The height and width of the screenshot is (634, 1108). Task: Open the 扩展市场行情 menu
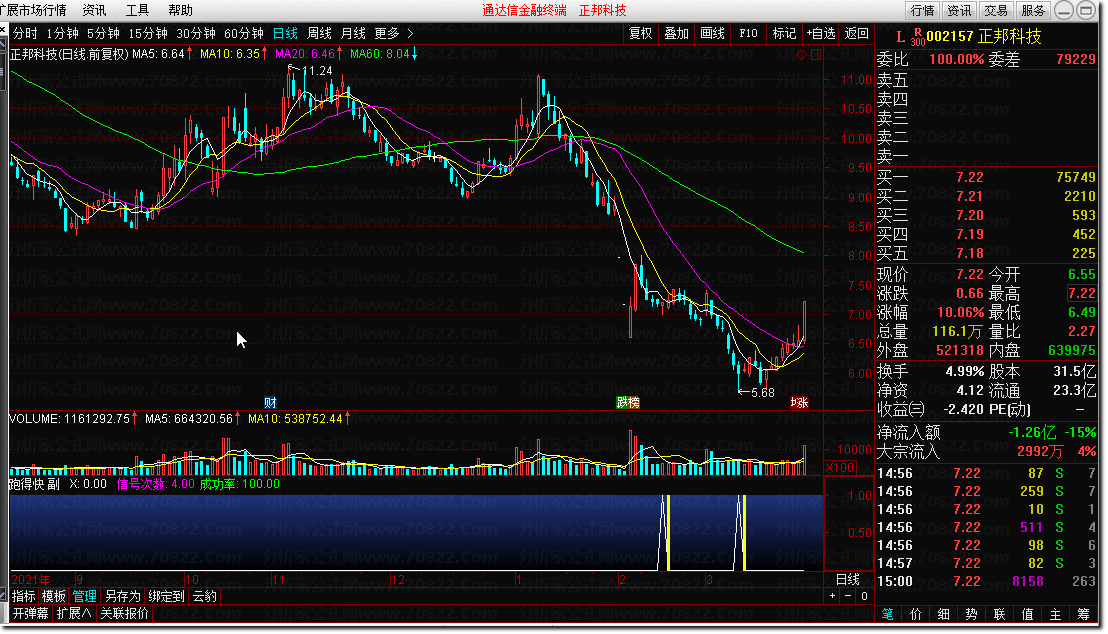click(x=33, y=11)
